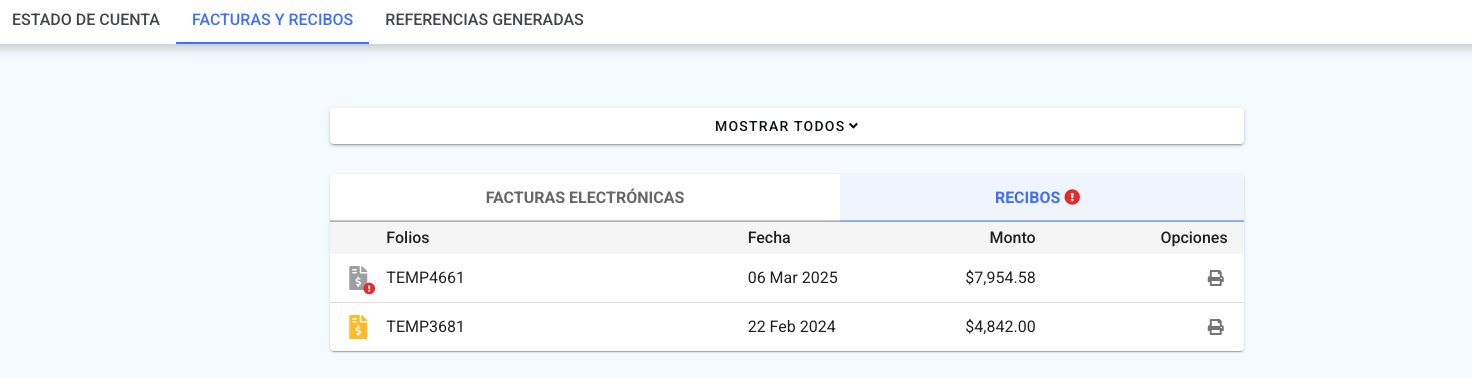Switch to ESTADO DE CUENTA tab
The width and height of the screenshot is (1472, 378).
(x=86, y=20)
